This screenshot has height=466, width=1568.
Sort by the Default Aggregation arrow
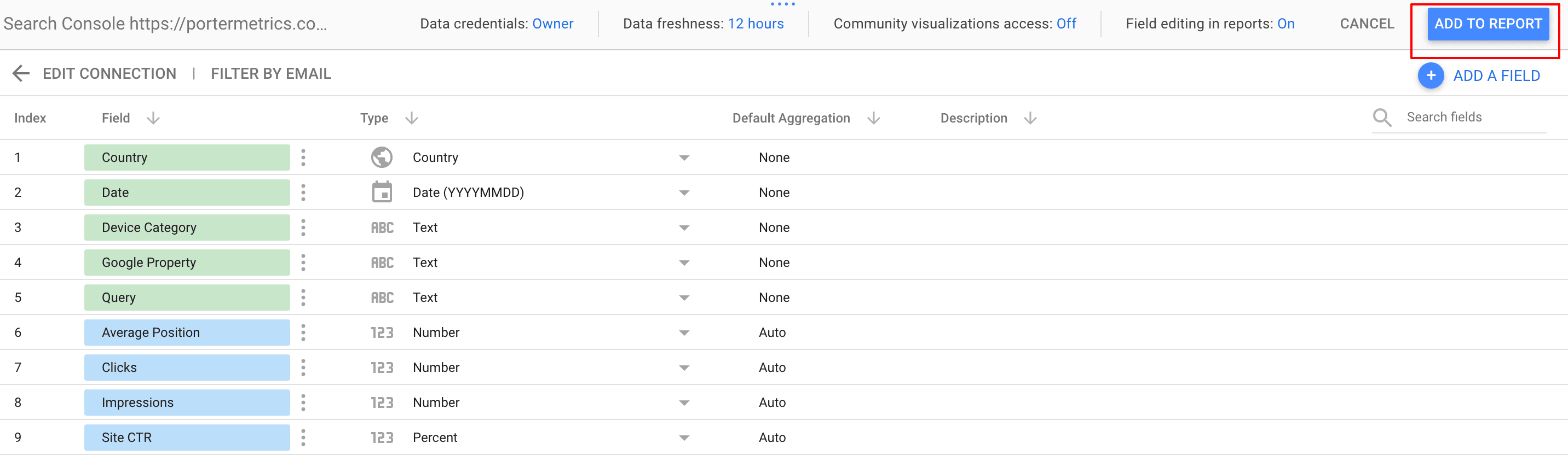pyautogui.click(x=873, y=118)
